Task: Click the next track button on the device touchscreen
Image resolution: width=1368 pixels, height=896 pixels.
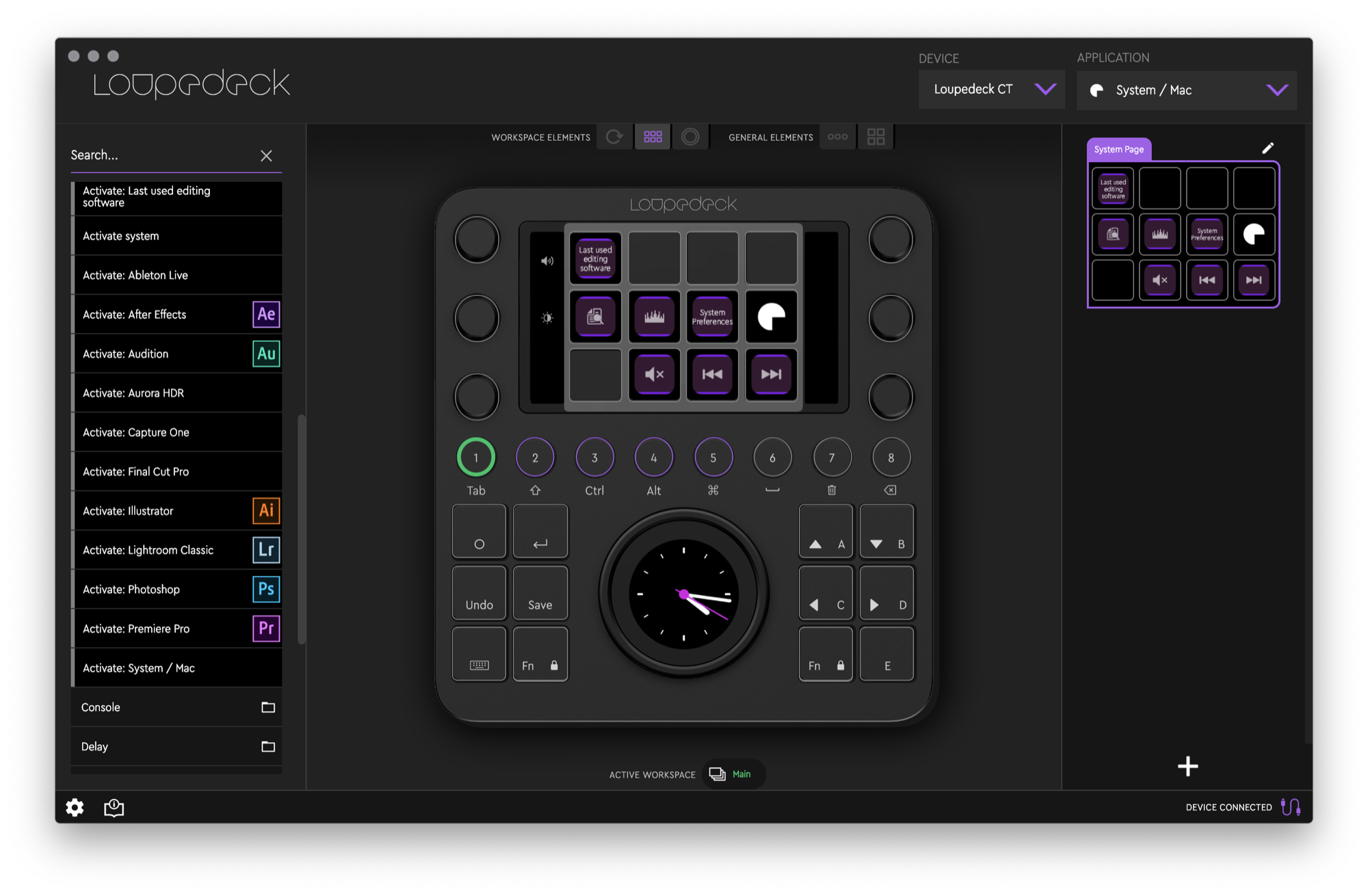Action: pyautogui.click(x=771, y=374)
